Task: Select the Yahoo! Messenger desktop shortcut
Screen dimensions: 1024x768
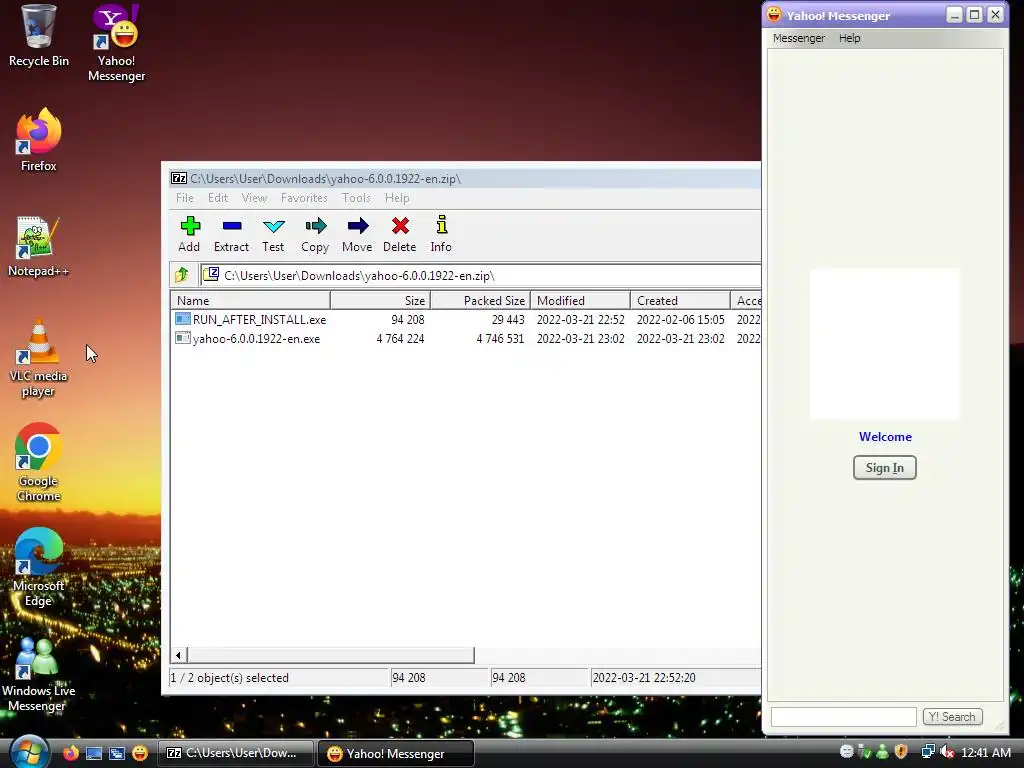Action: pyautogui.click(x=116, y=43)
